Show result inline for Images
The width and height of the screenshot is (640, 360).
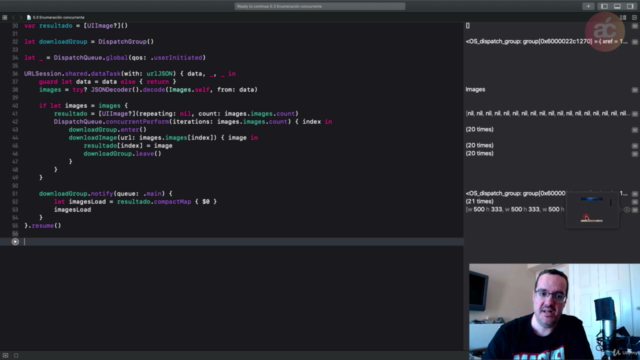[635, 89]
